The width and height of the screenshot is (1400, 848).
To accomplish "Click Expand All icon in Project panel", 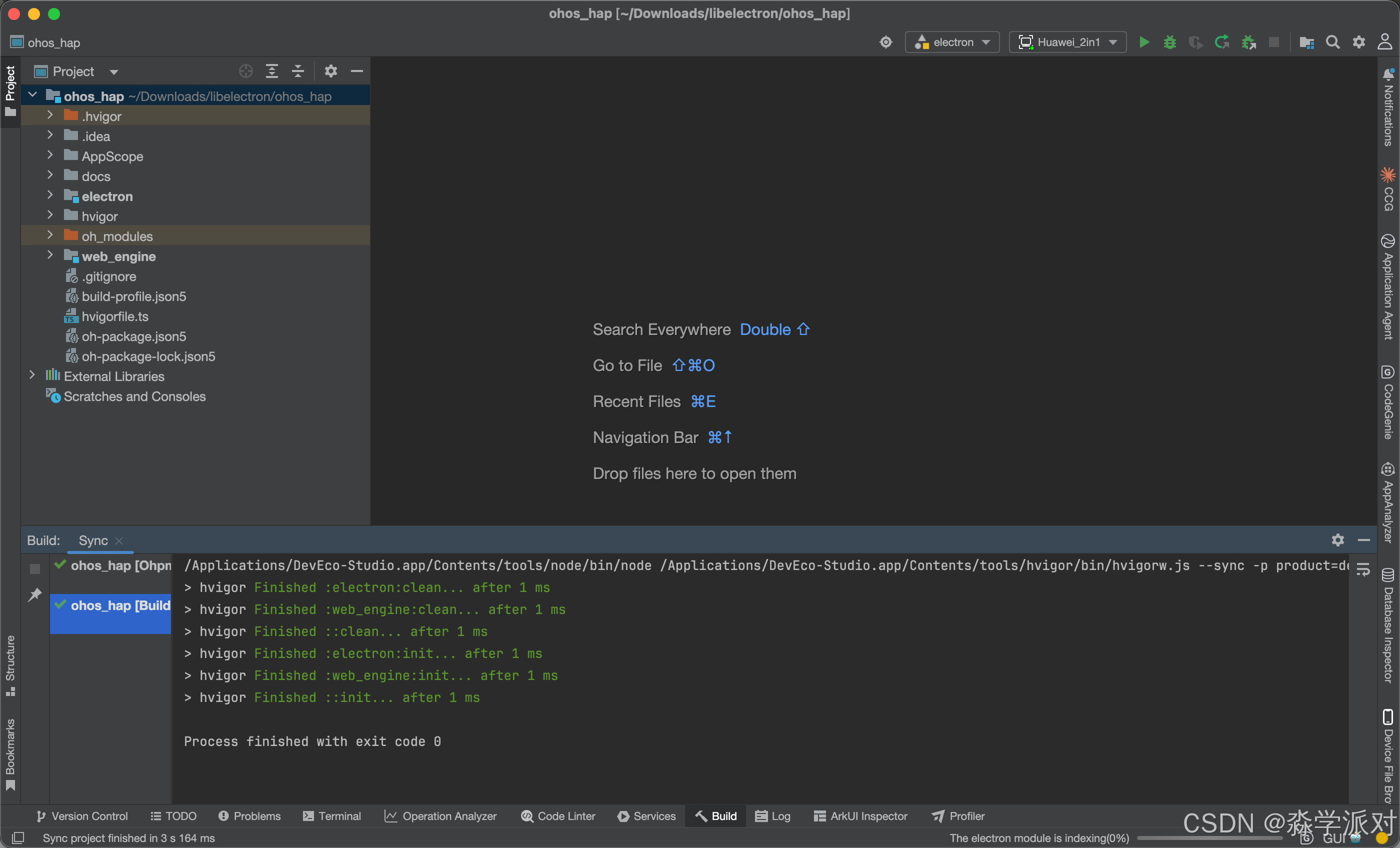I will click(x=272, y=71).
